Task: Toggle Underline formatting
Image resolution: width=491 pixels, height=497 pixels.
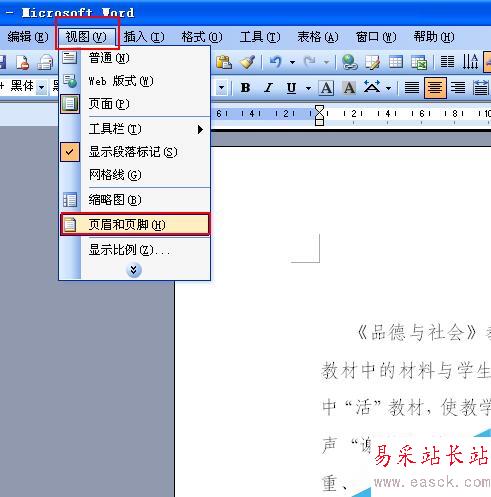Action: [x=291, y=88]
